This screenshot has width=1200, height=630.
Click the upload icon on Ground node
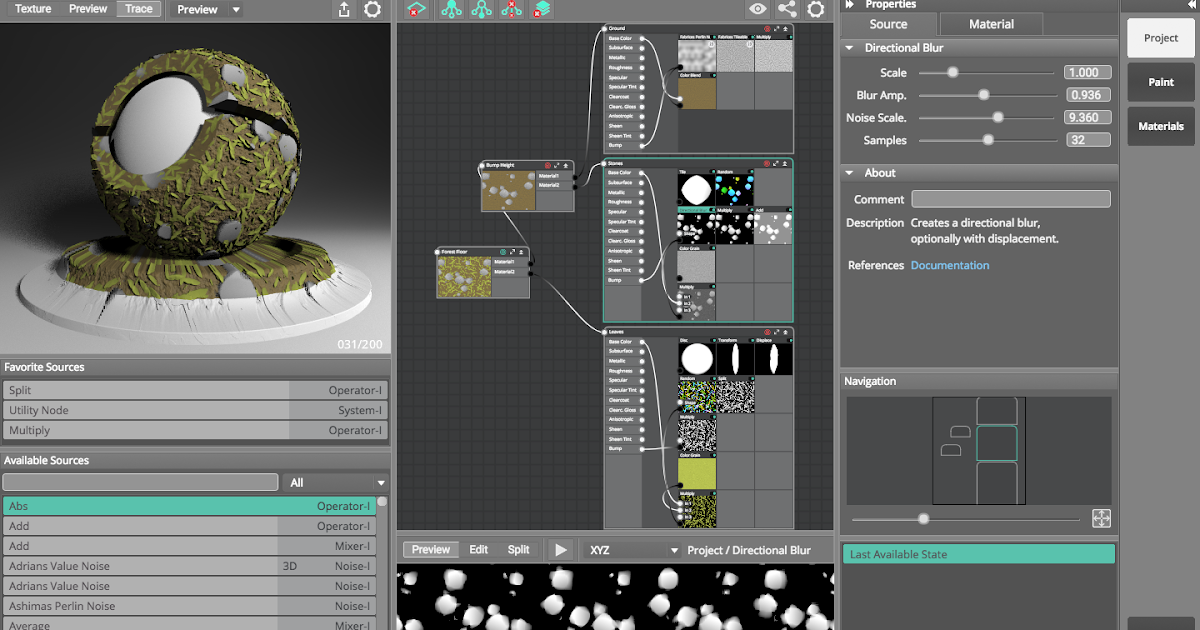click(x=786, y=29)
